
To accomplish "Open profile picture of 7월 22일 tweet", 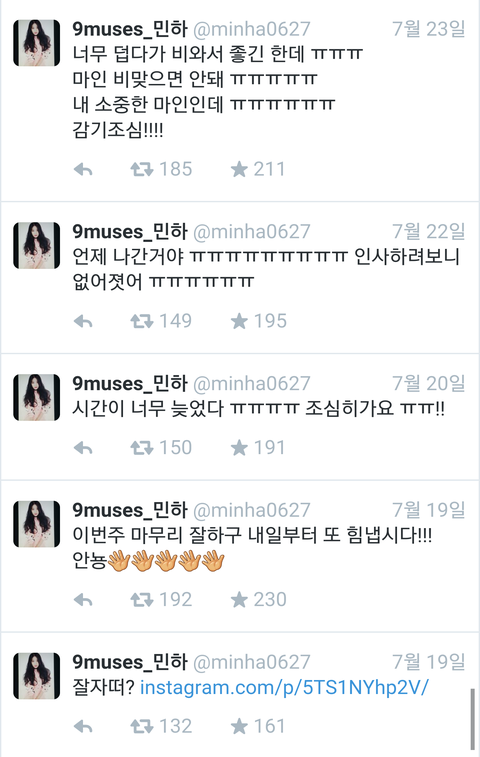I will pyautogui.click(x=37, y=245).
